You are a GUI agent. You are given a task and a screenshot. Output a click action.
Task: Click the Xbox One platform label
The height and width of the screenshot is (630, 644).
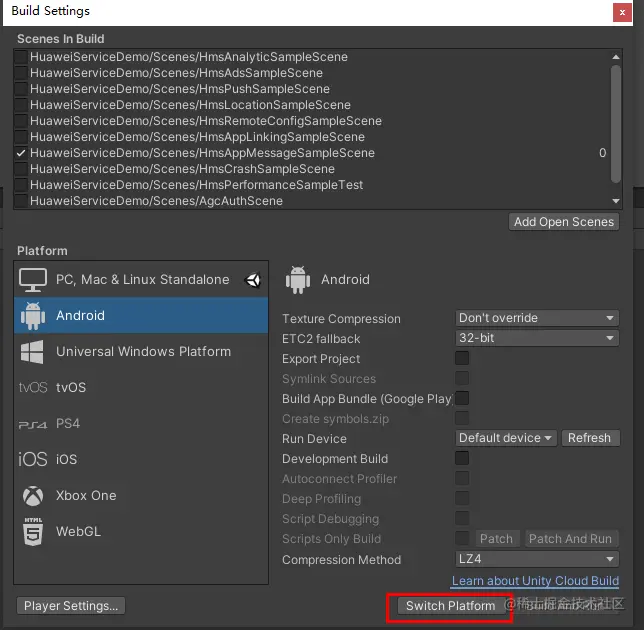click(x=86, y=496)
